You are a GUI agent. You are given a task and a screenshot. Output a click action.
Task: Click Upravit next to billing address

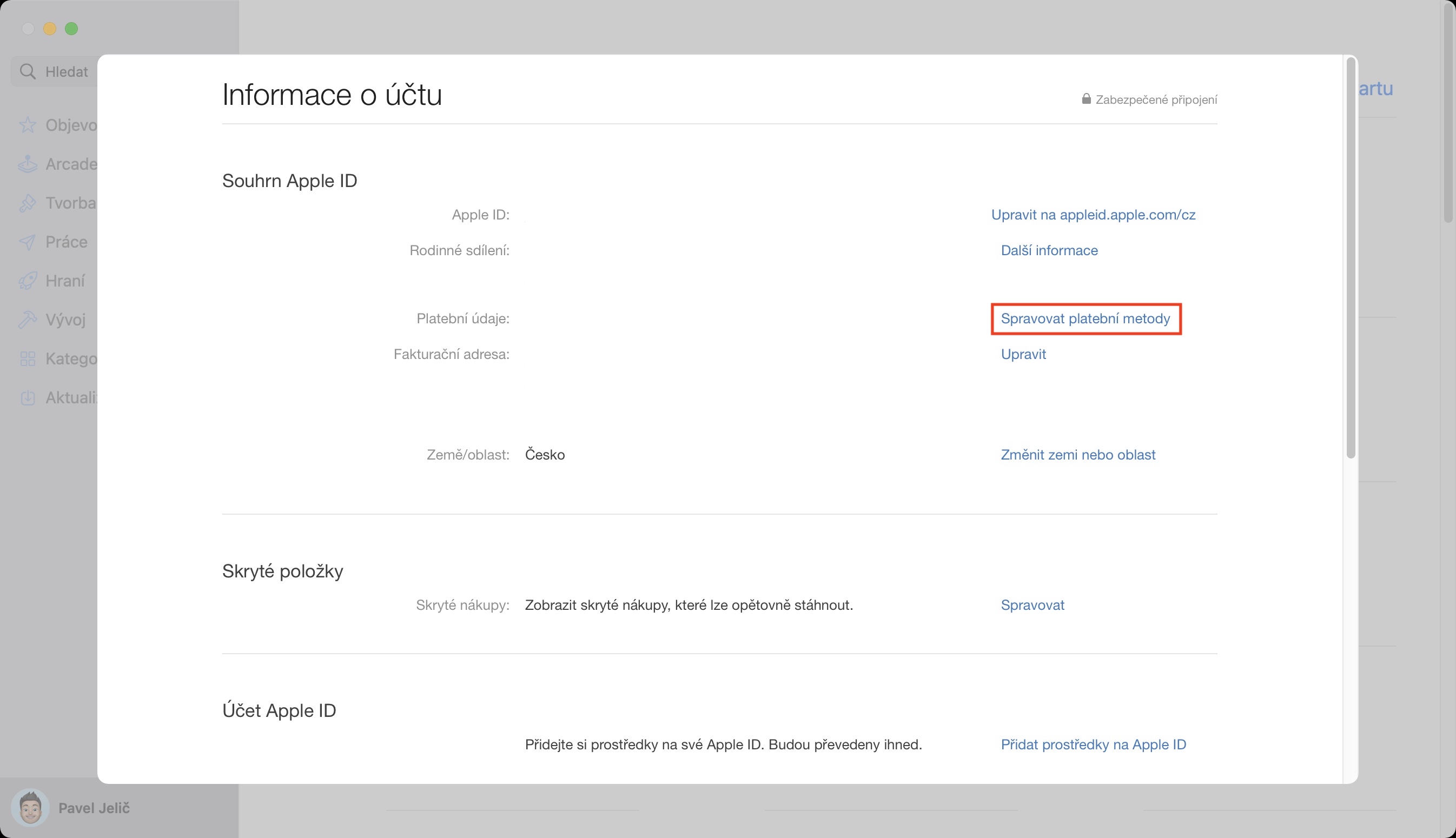pos(1023,355)
